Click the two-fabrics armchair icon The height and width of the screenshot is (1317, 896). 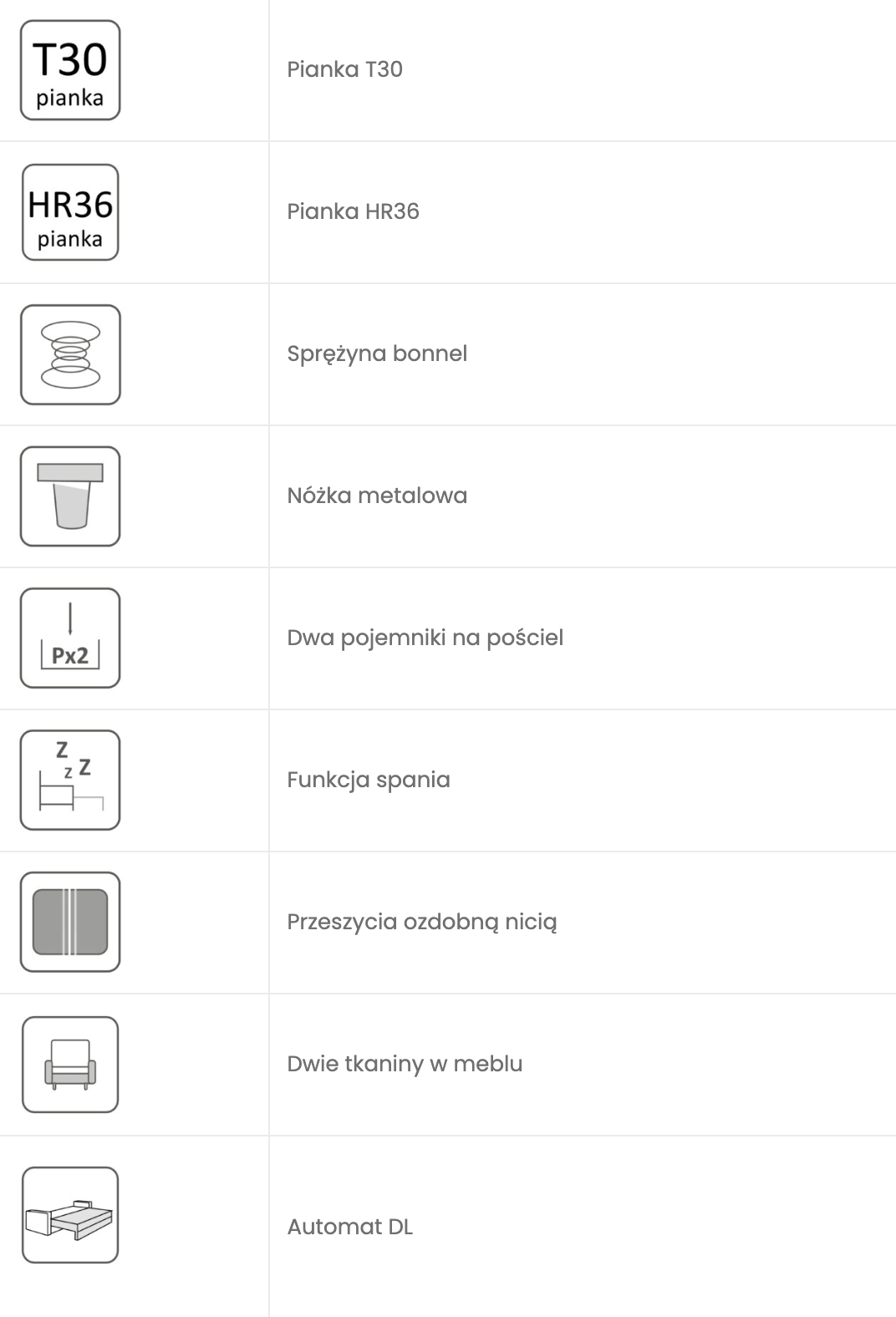tap(70, 1065)
